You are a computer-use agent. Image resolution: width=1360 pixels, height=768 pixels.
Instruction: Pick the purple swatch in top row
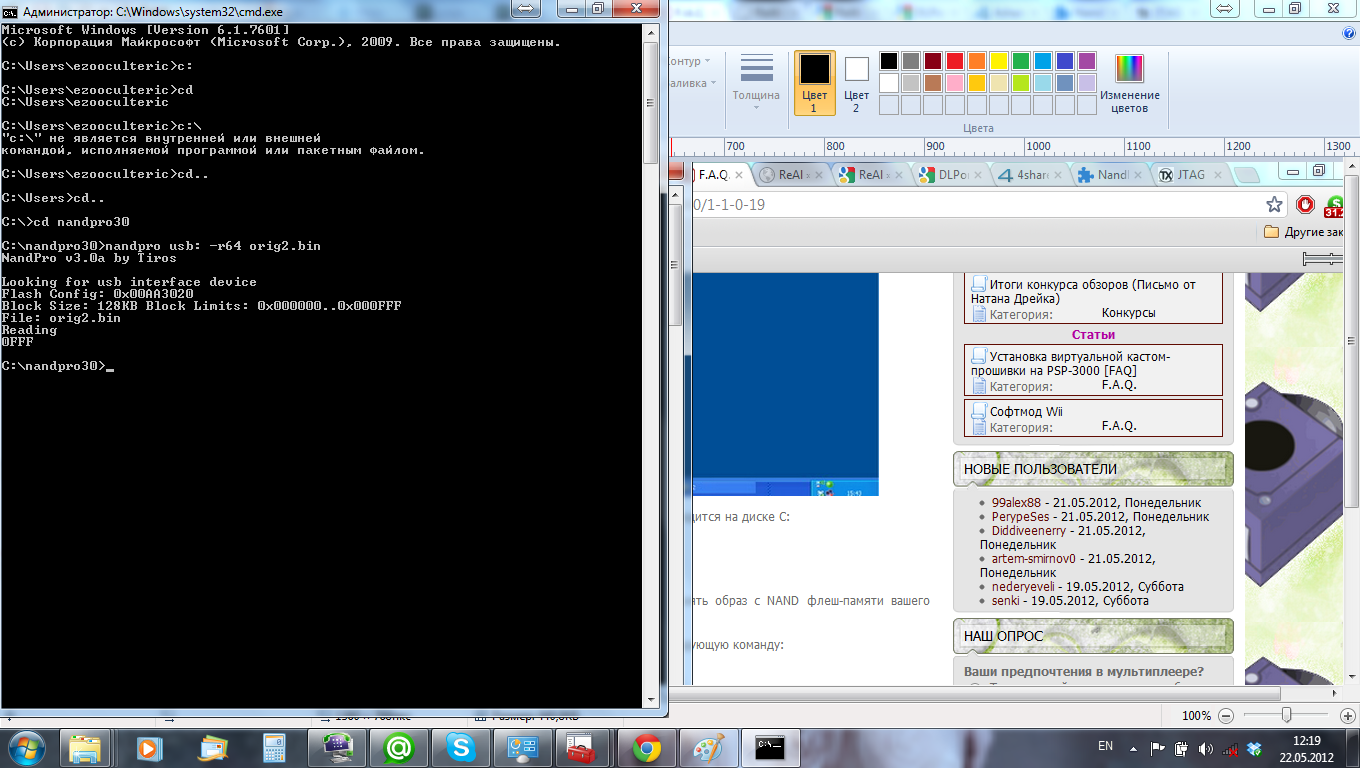[1087, 61]
